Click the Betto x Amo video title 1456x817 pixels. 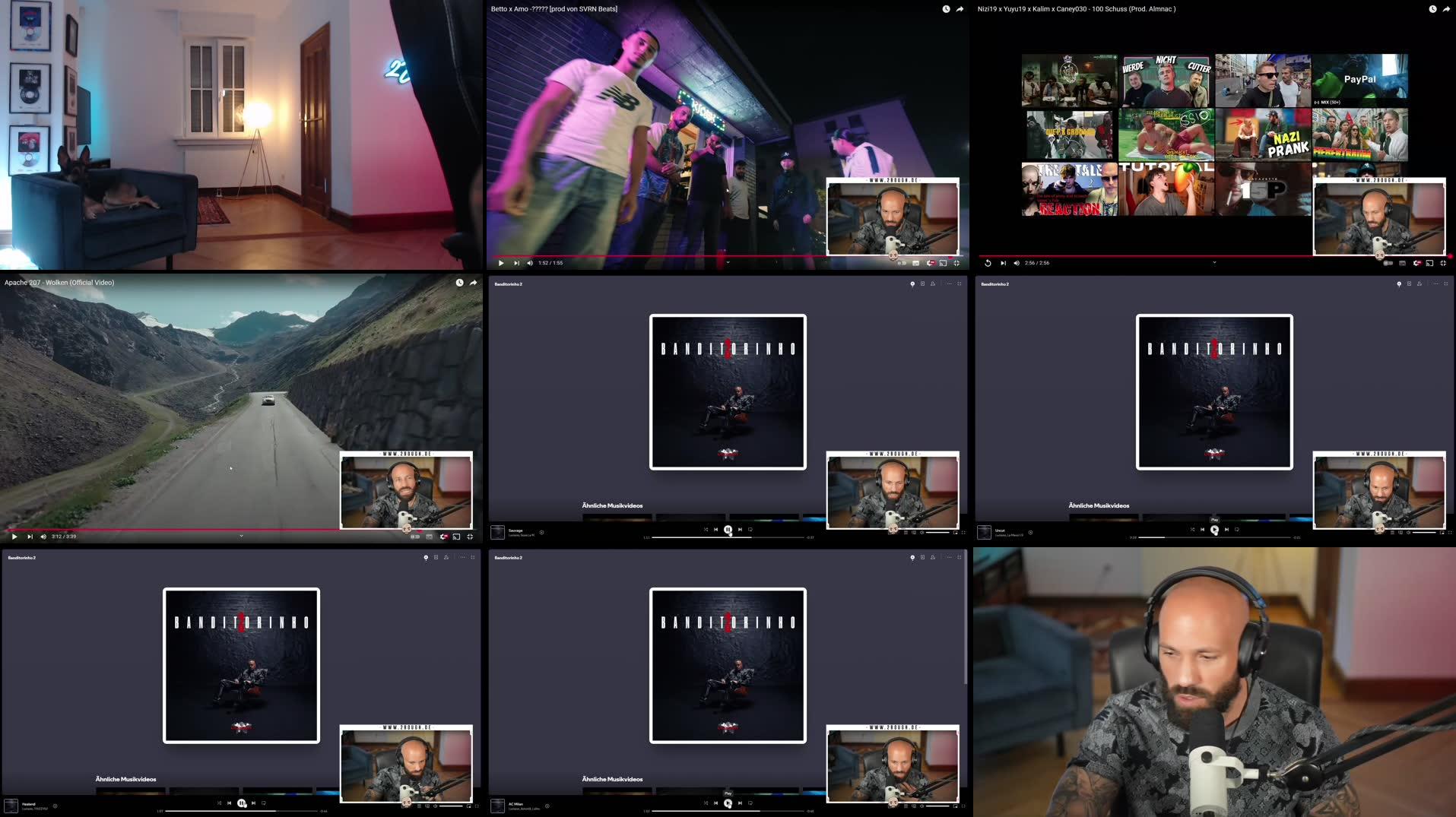554,9
